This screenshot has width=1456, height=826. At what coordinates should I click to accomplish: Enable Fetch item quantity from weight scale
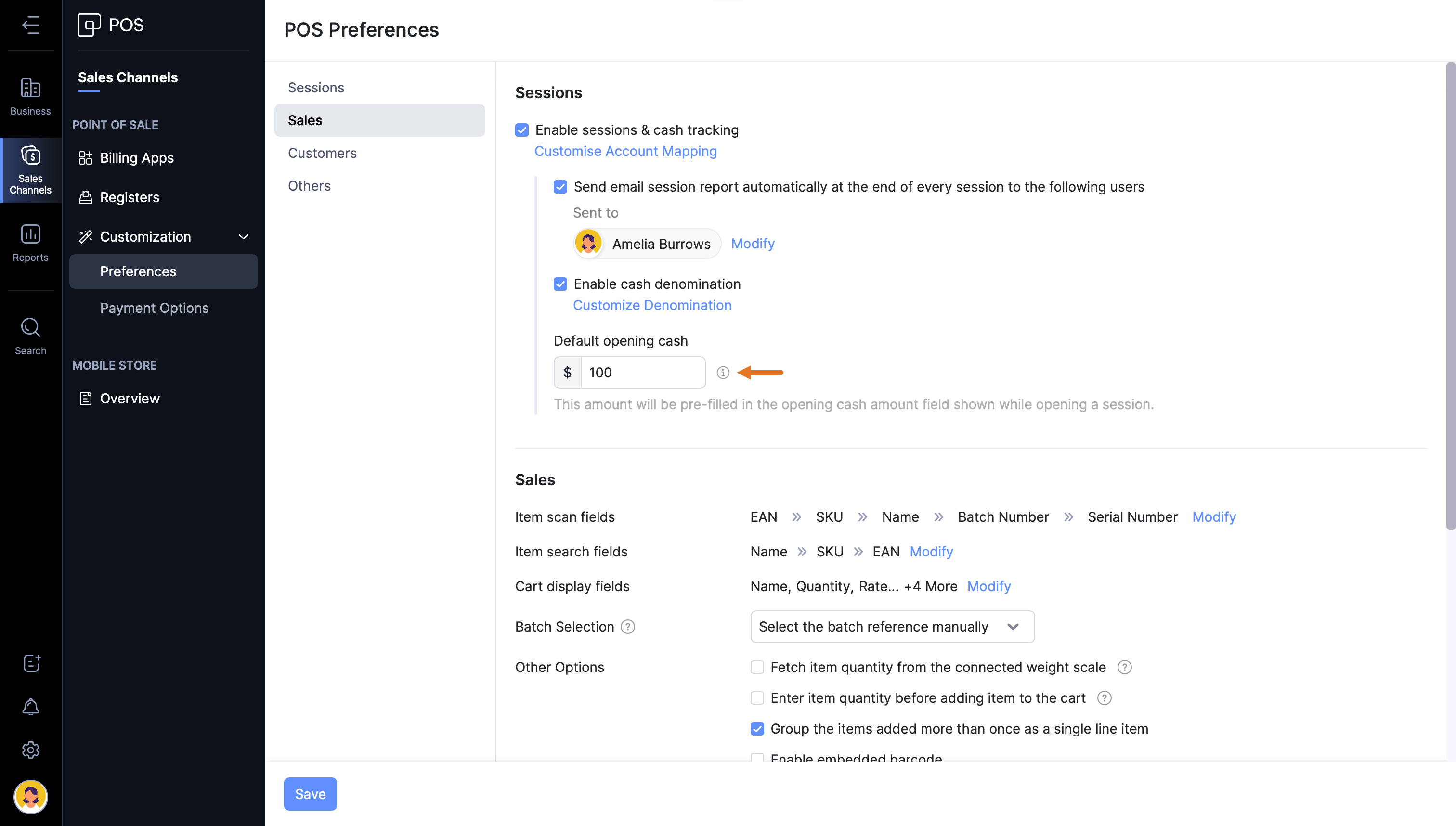pos(757,667)
